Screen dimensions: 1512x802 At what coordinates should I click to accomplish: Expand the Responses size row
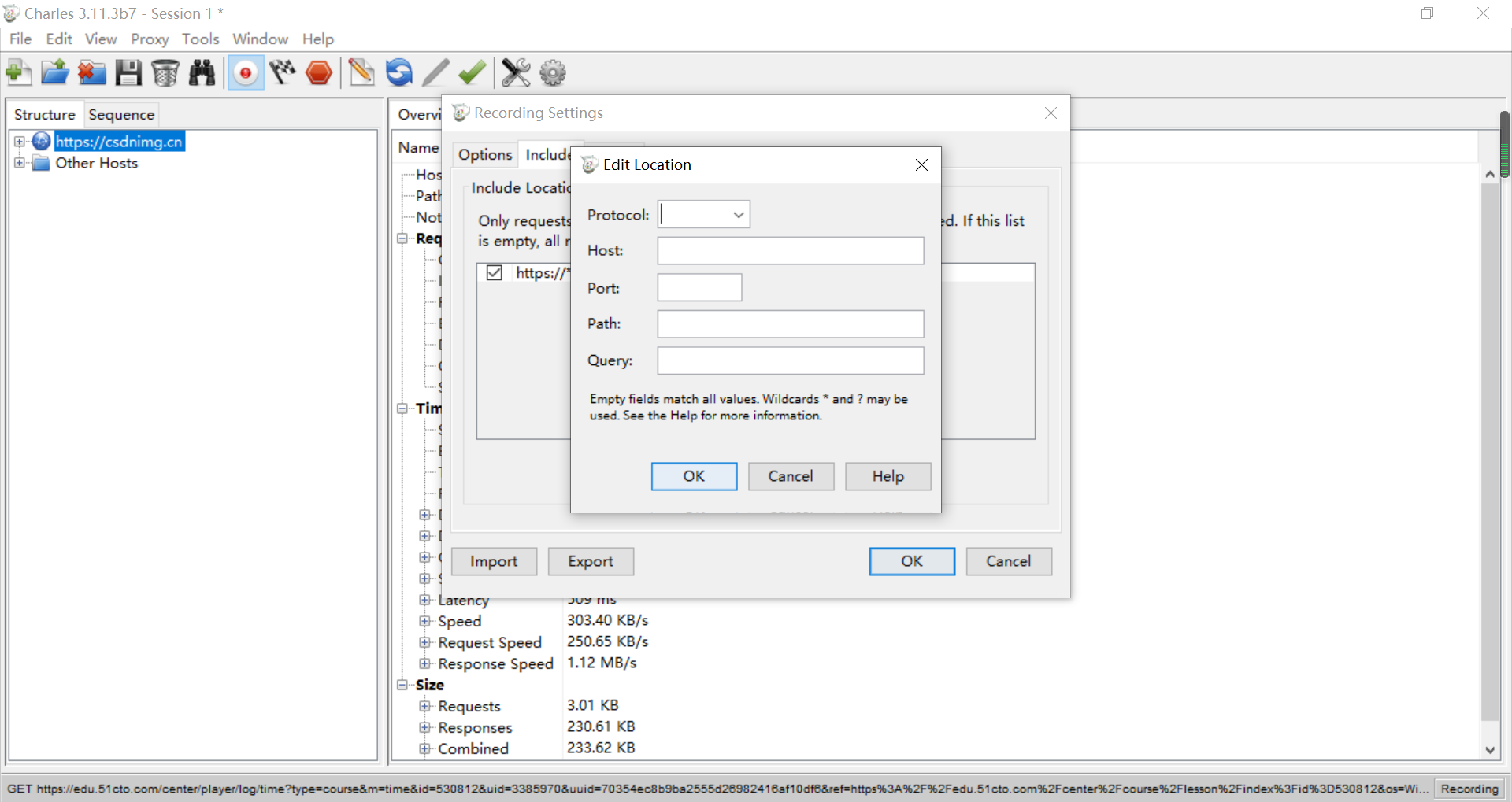pos(424,727)
